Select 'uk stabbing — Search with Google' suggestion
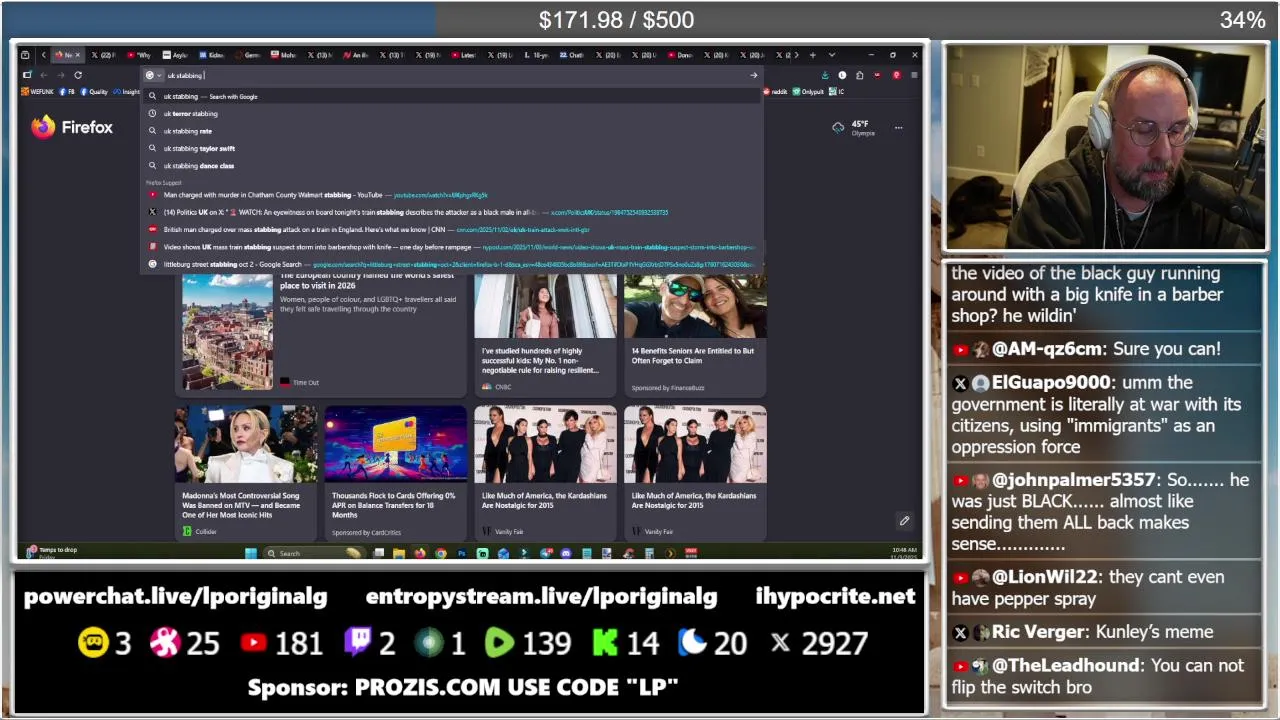Screen dimensions: 1280x720 tap(453, 96)
